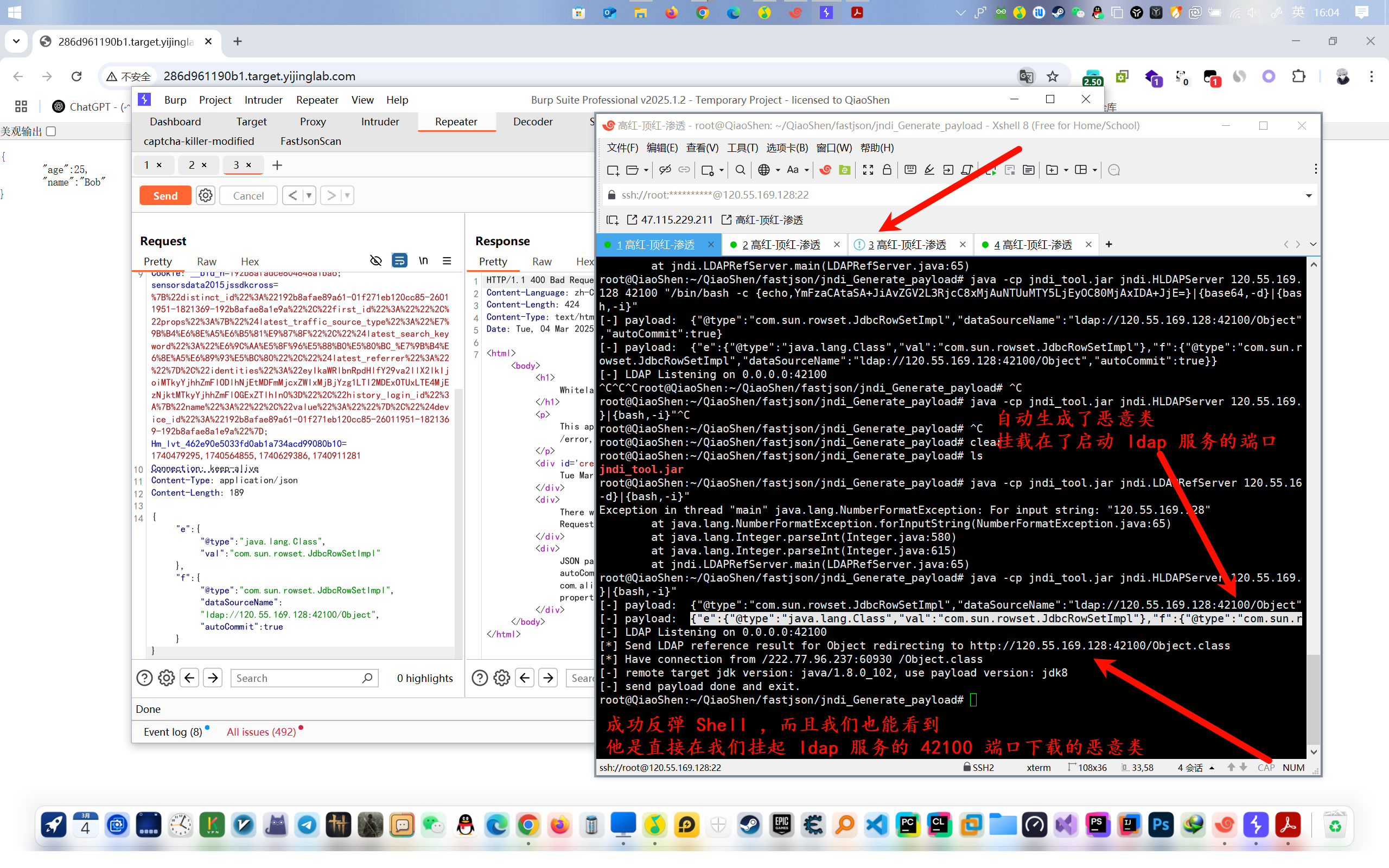Toggle hidden characters eye icon in Request
Viewport: 1389px width, 868px height.
376,261
